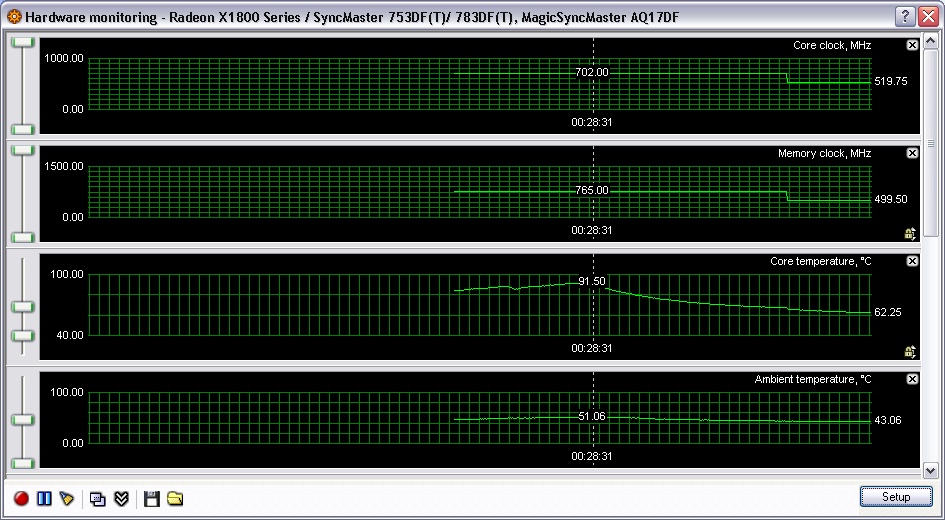945x520 pixels.
Task: Click the 'Core clock, MHz' graph label
Action: (x=832, y=45)
